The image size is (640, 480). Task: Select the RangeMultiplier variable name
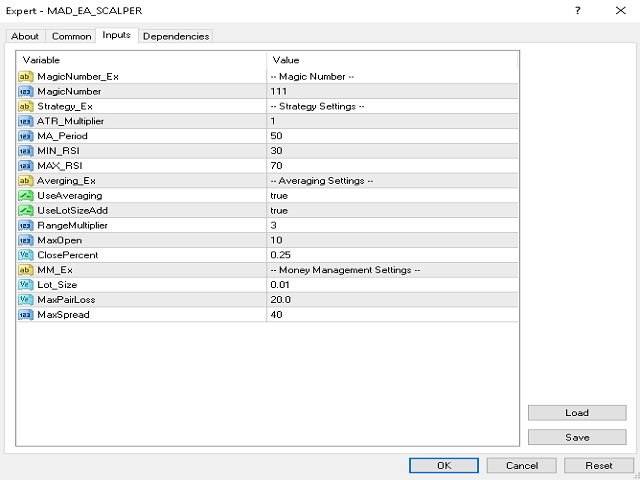(73, 225)
